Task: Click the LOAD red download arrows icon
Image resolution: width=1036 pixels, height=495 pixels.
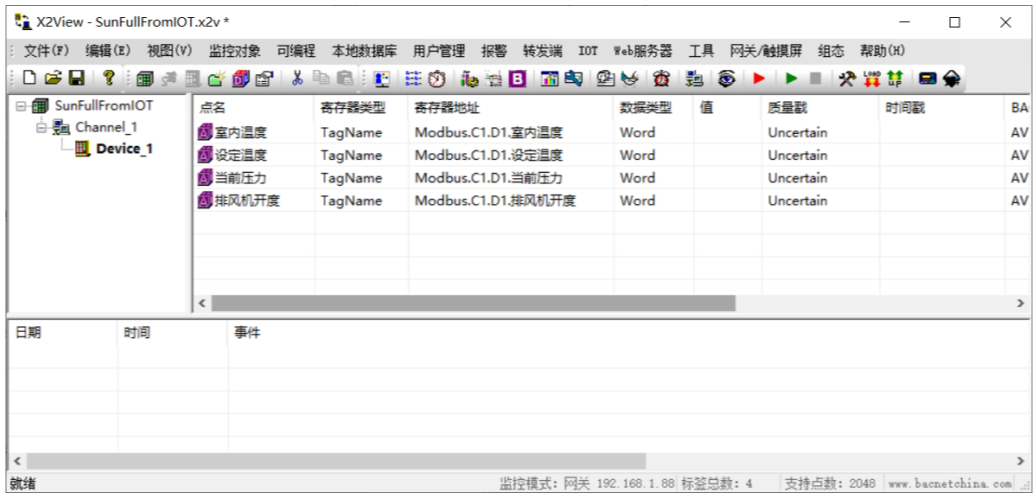Action: [872, 79]
